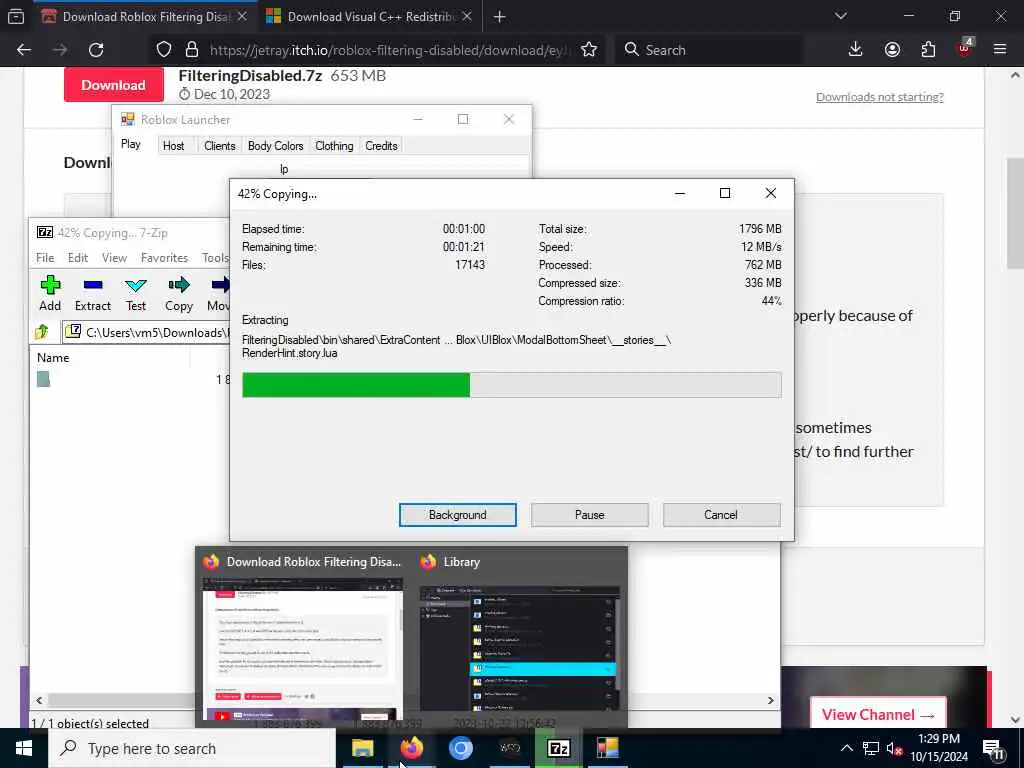Click the taskbar clock showing 1:29 PM

click(938, 748)
